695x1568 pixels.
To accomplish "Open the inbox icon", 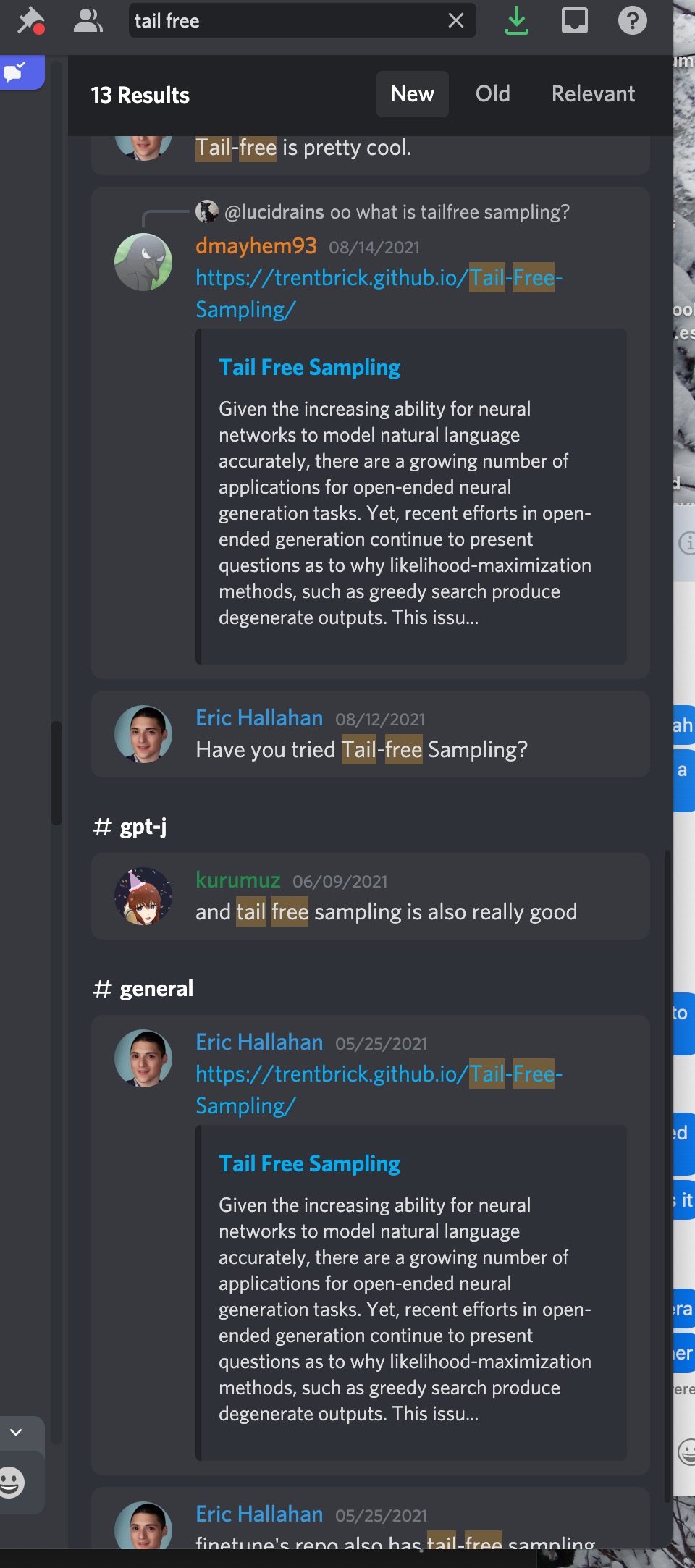I will pos(575,20).
